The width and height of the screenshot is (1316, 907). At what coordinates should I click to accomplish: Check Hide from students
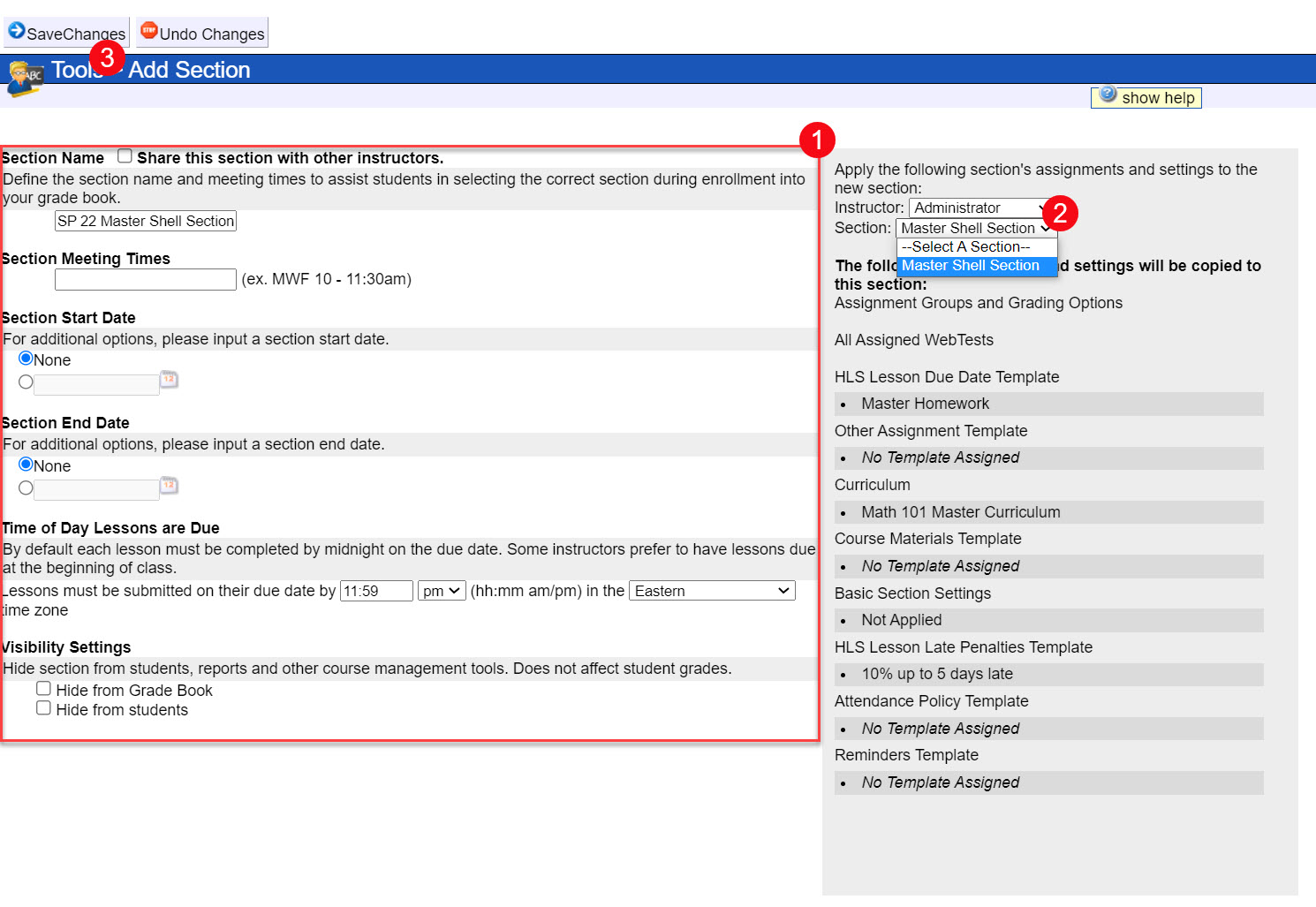point(43,708)
